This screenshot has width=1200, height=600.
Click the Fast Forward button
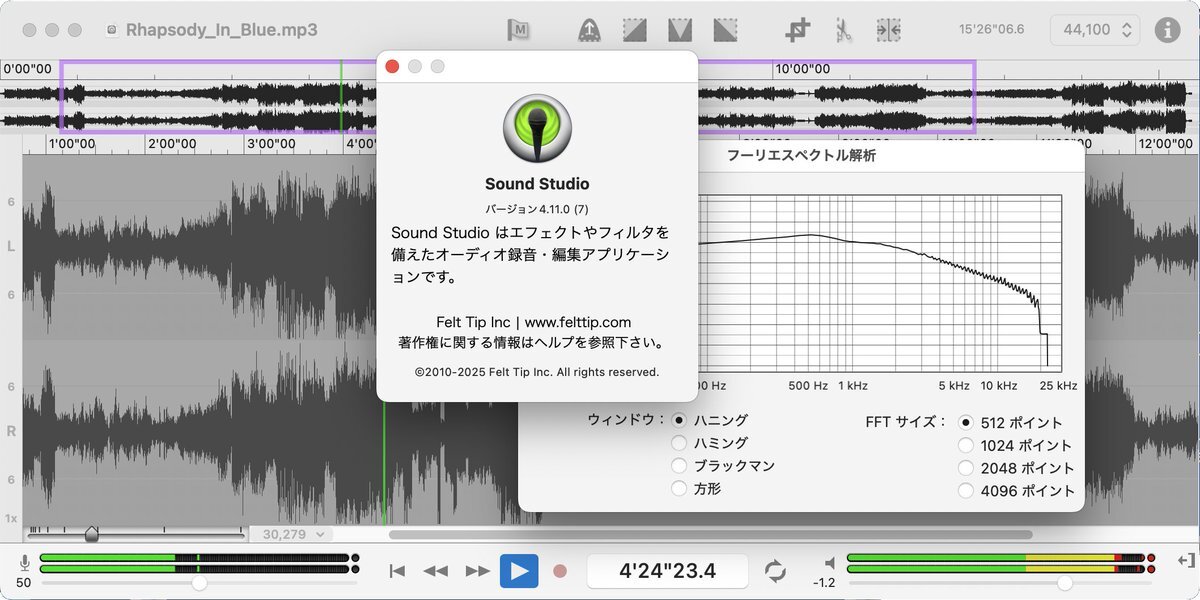pyautogui.click(x=478, y=571)
